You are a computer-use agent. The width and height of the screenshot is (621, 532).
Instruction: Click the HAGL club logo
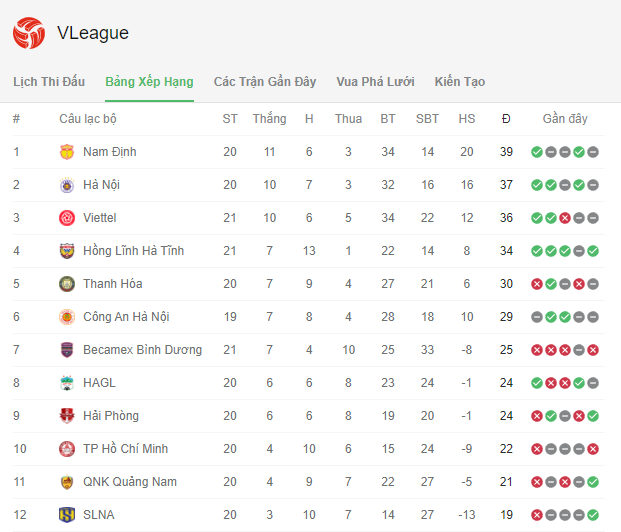point(67,383)
